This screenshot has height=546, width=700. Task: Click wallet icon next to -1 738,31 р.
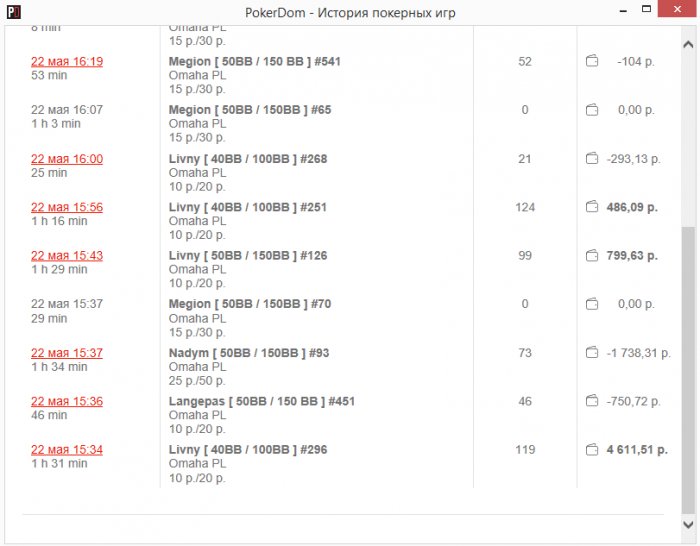(592, 353)
